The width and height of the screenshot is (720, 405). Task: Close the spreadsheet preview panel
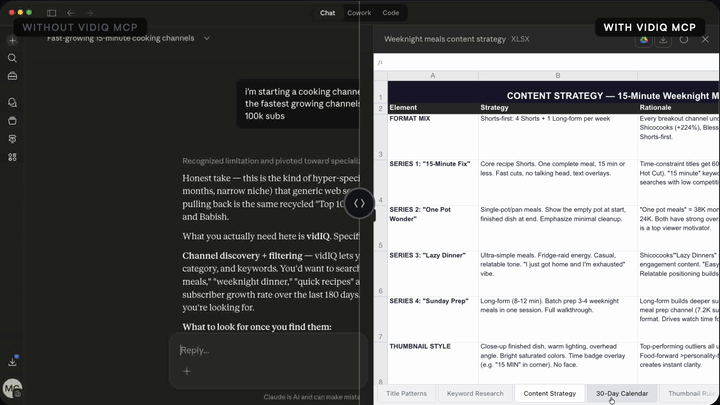[705, 39]
